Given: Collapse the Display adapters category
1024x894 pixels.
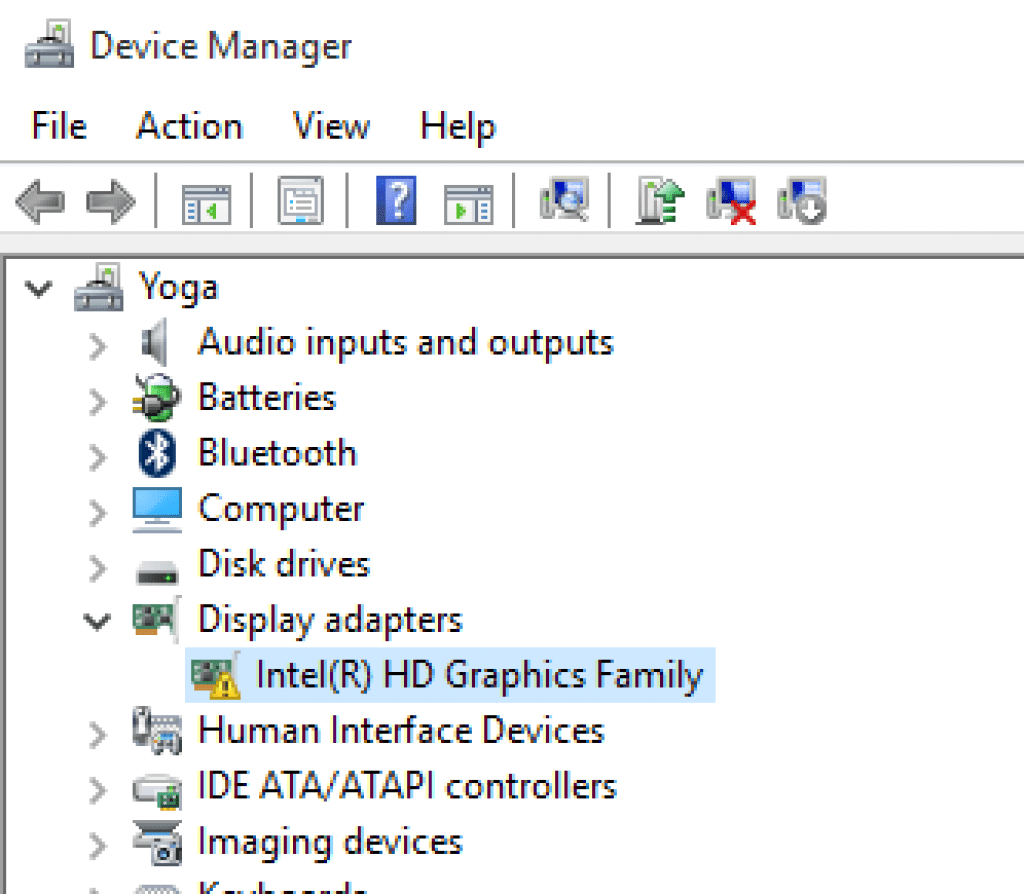Looking at the screenshot, I should pyautogui.click(x=96, y=620).
